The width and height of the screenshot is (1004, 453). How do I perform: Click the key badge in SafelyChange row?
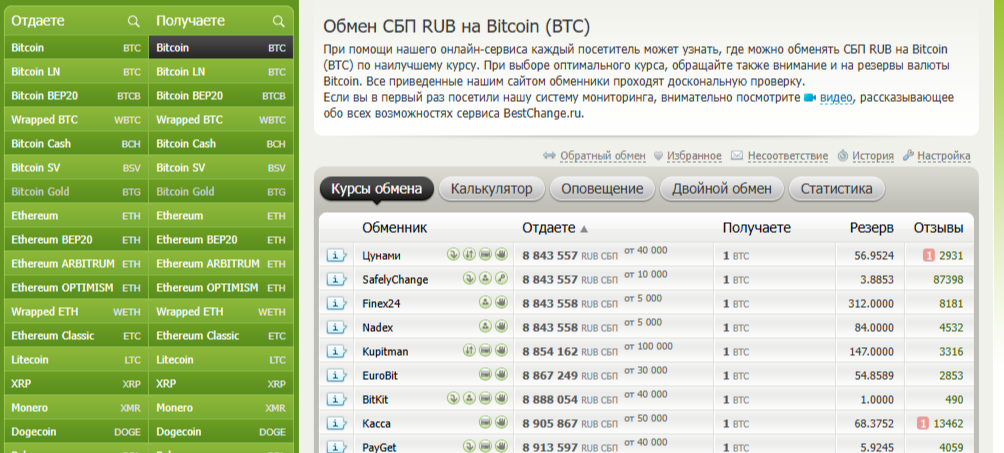pyautogui.click(x=501, y=279)
